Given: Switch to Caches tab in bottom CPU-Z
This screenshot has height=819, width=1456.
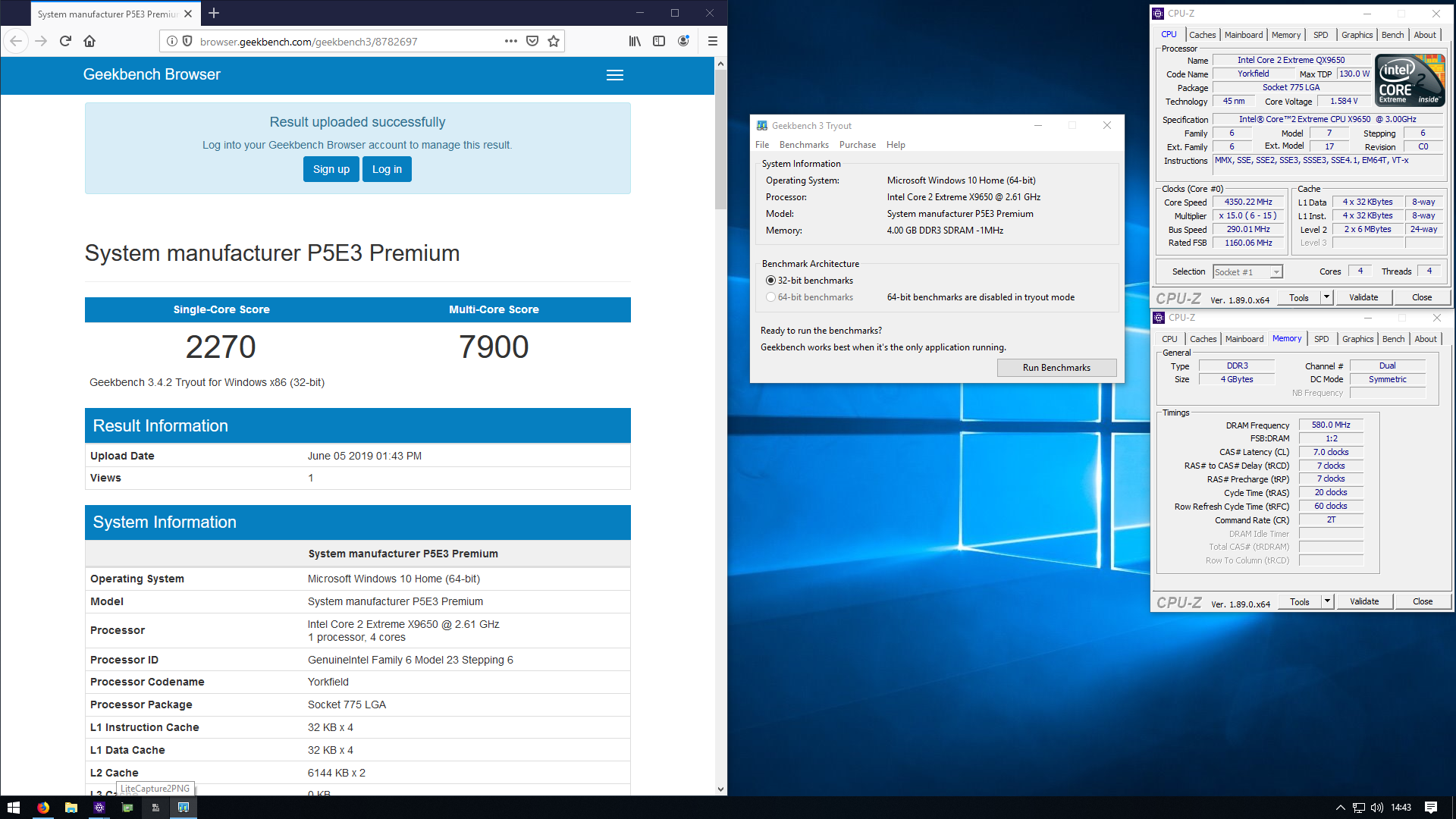Looking at the screenshot, I should (x=1203, y=339).
